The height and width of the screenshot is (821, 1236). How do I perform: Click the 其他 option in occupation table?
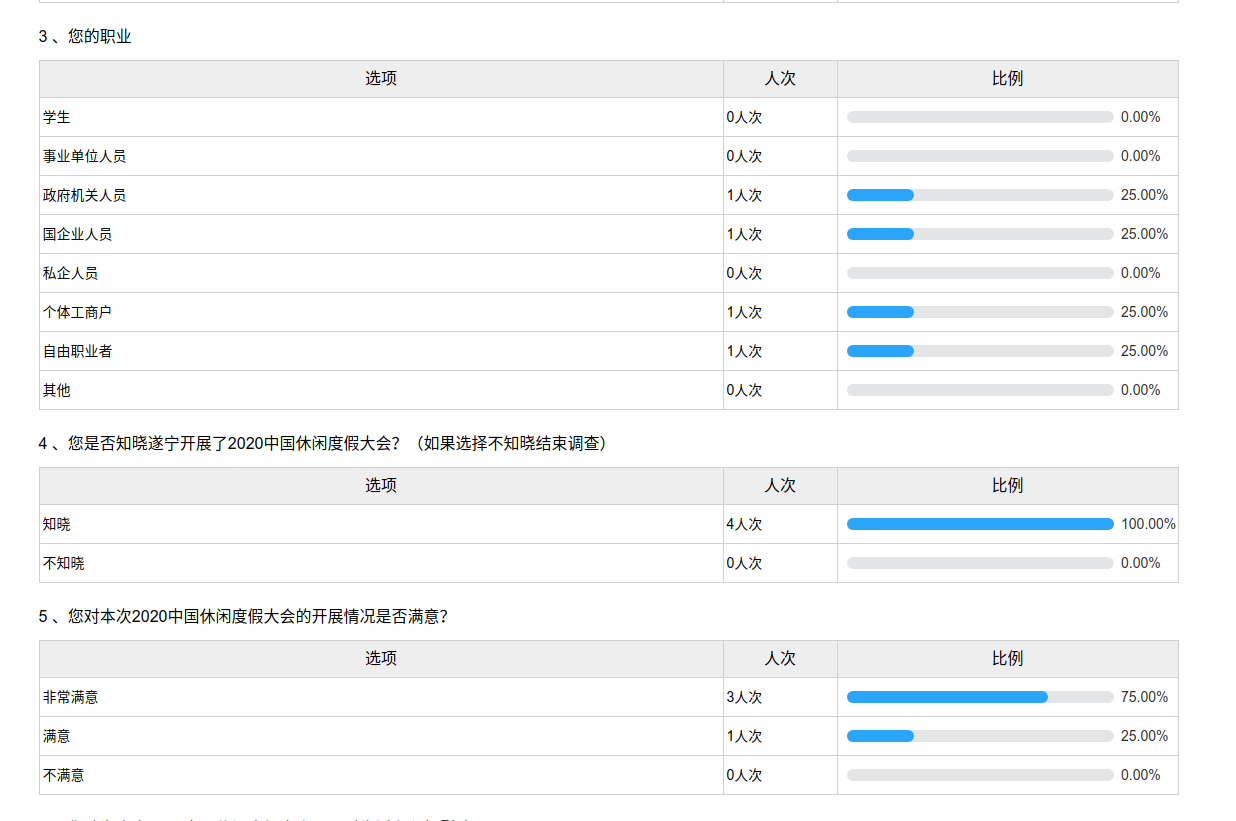[57, 390]
